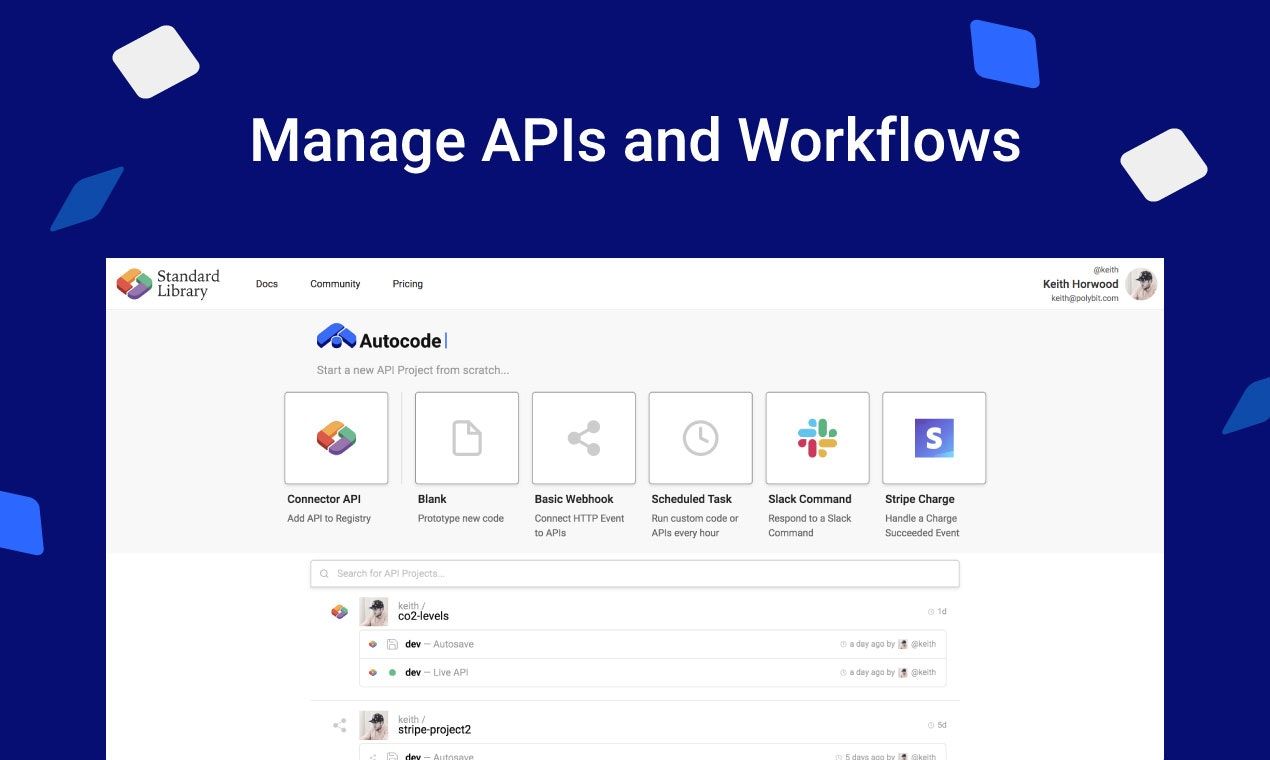Select the Connector API template icon

336,437
